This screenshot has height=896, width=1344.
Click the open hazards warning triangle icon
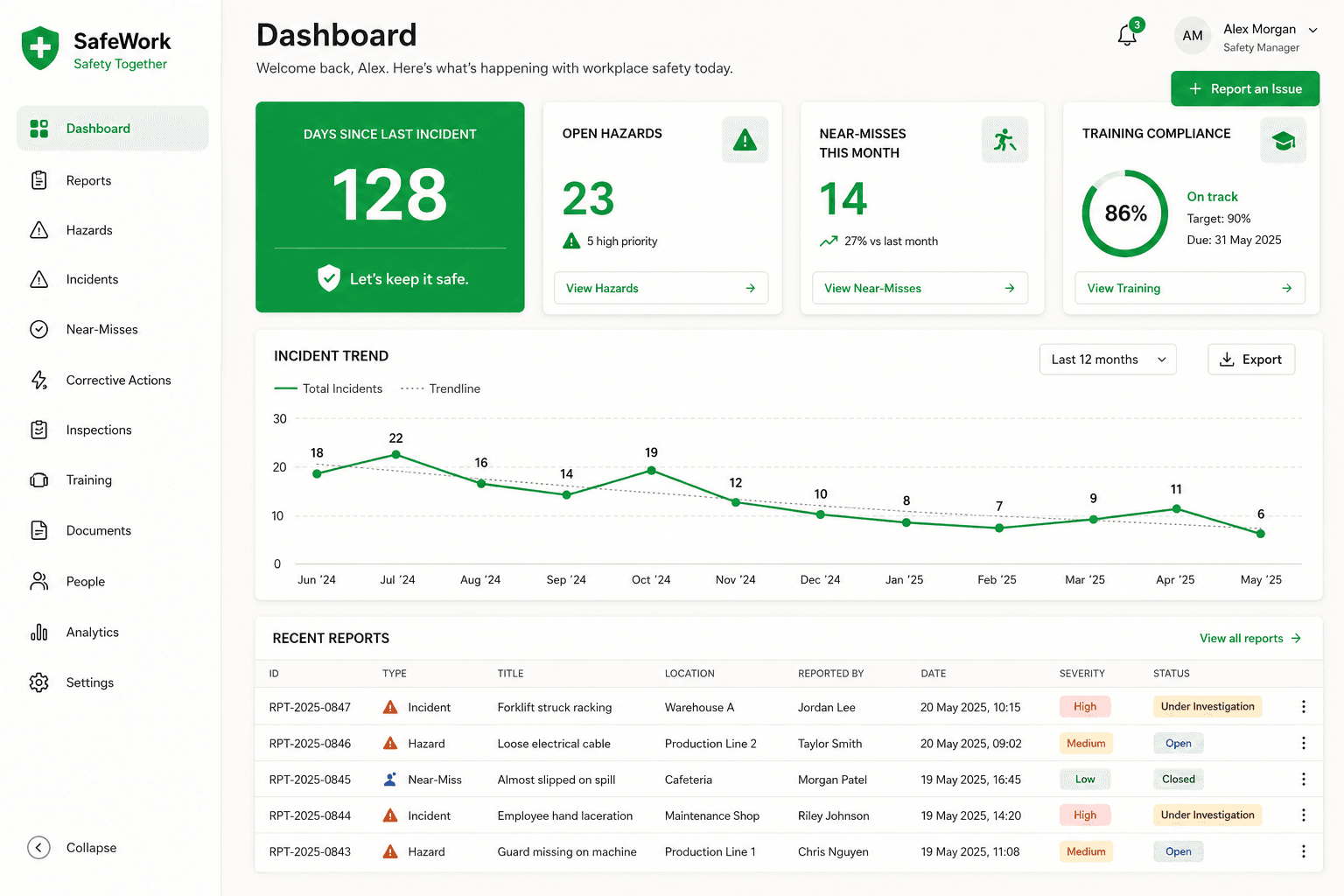tap(745, 140)
